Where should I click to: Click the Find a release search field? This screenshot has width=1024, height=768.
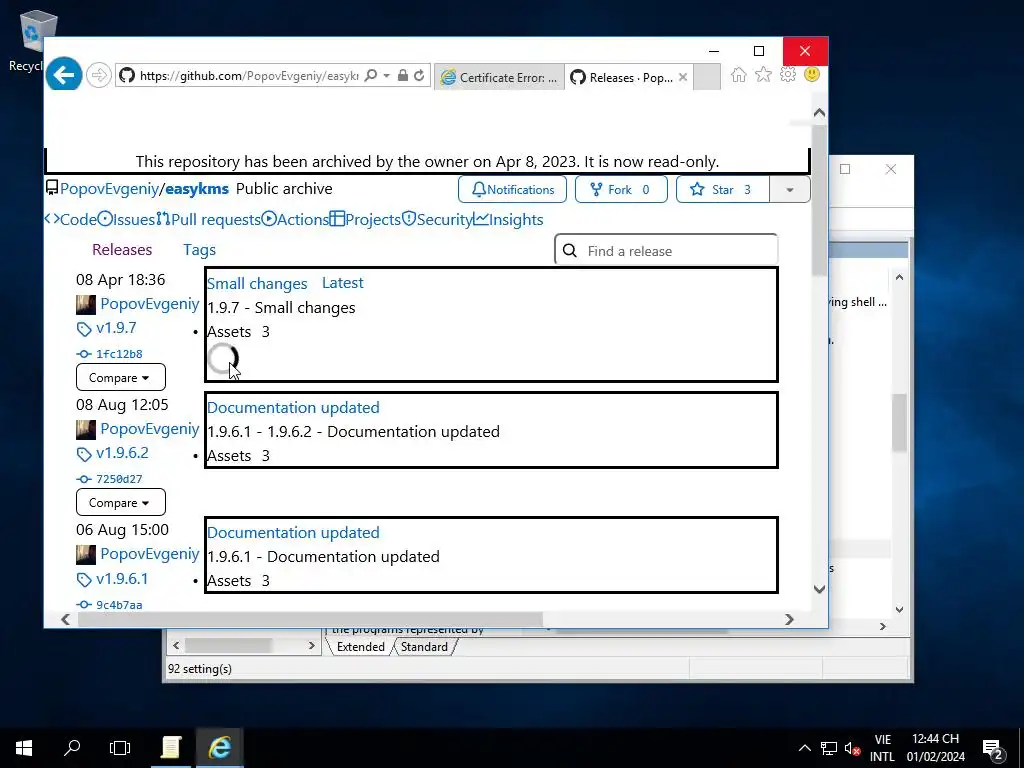[666, 251]
